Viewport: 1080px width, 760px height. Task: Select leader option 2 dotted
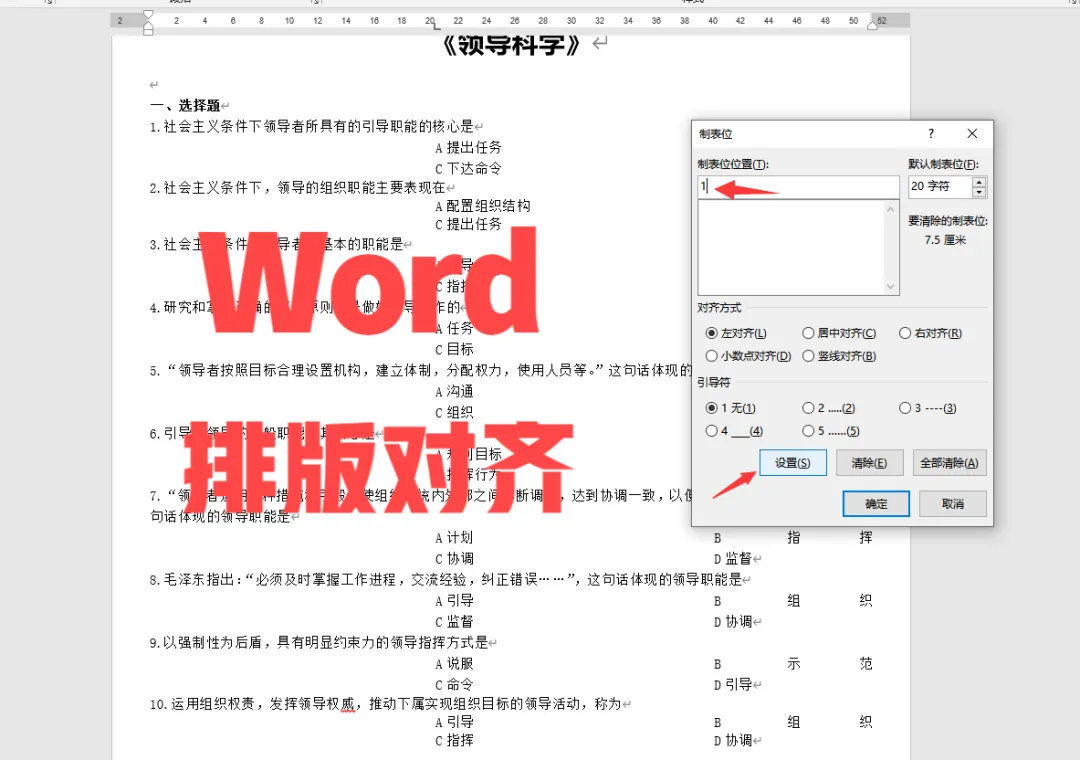[x=829, y=409]
